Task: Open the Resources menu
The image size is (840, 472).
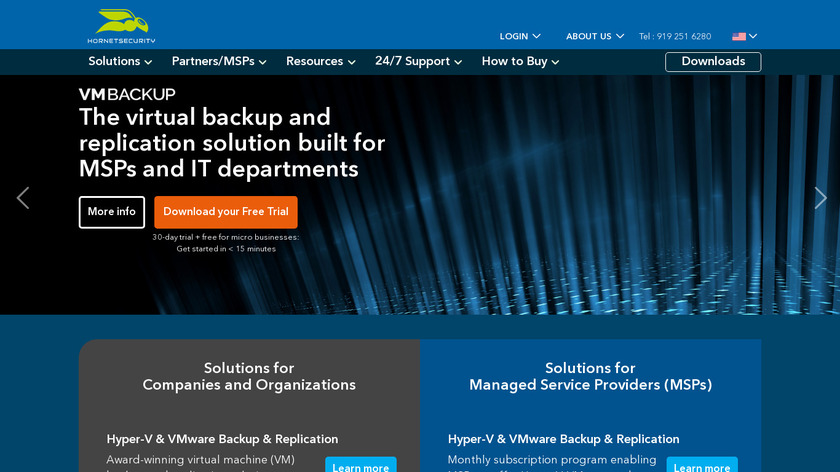Action: (320, 62)
